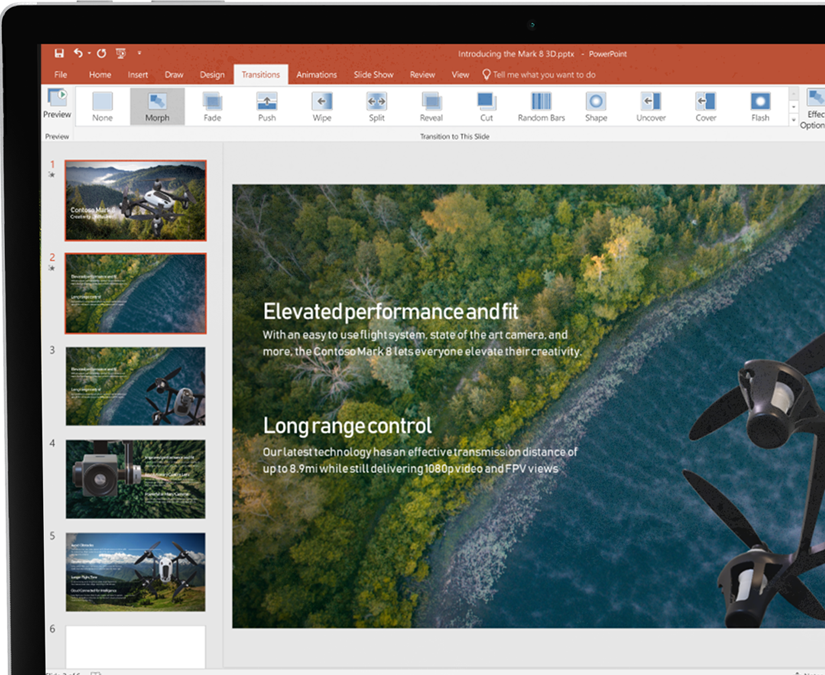This screenshot has height=675, width=825.
Task: Expand the full transition gallery
Action: (793, 120)
